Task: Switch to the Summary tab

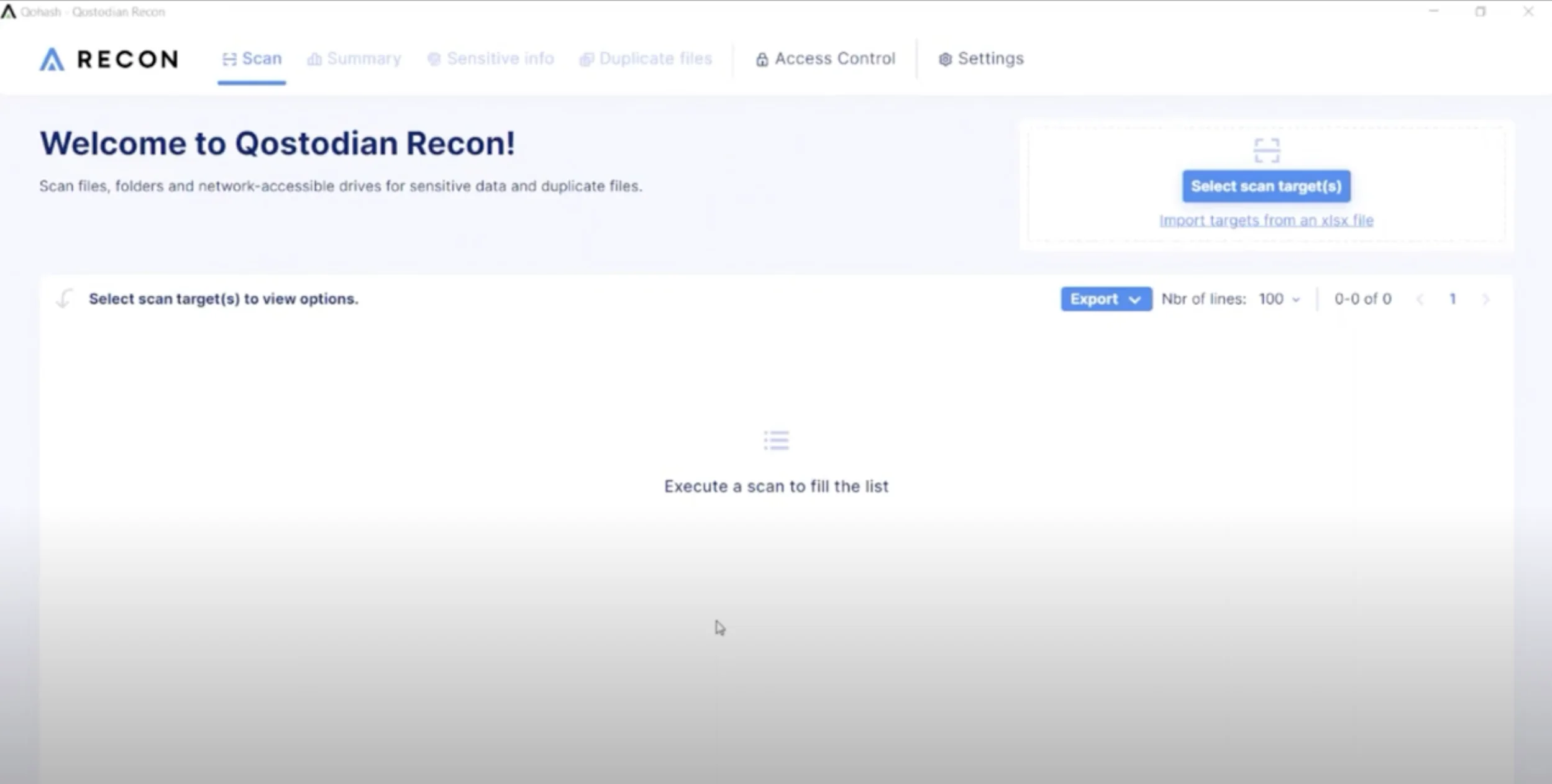Action: (x=354, y=59)
